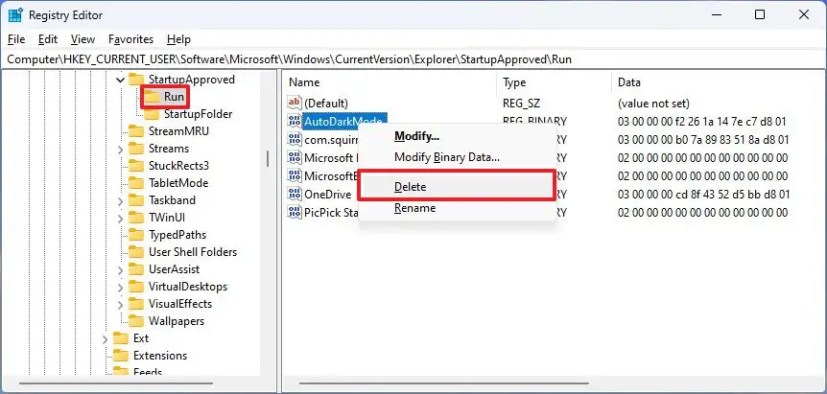Select the StuckRects3 folder icon
The image size is (827, 394).
(137, 166)
